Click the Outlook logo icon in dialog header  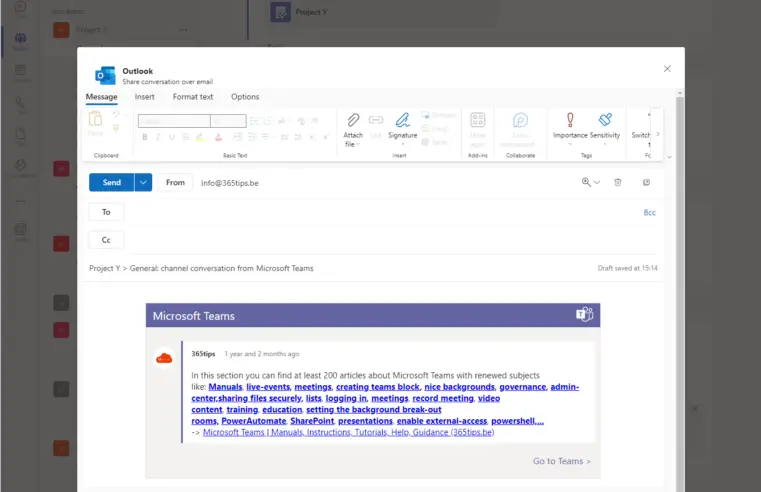105,76
